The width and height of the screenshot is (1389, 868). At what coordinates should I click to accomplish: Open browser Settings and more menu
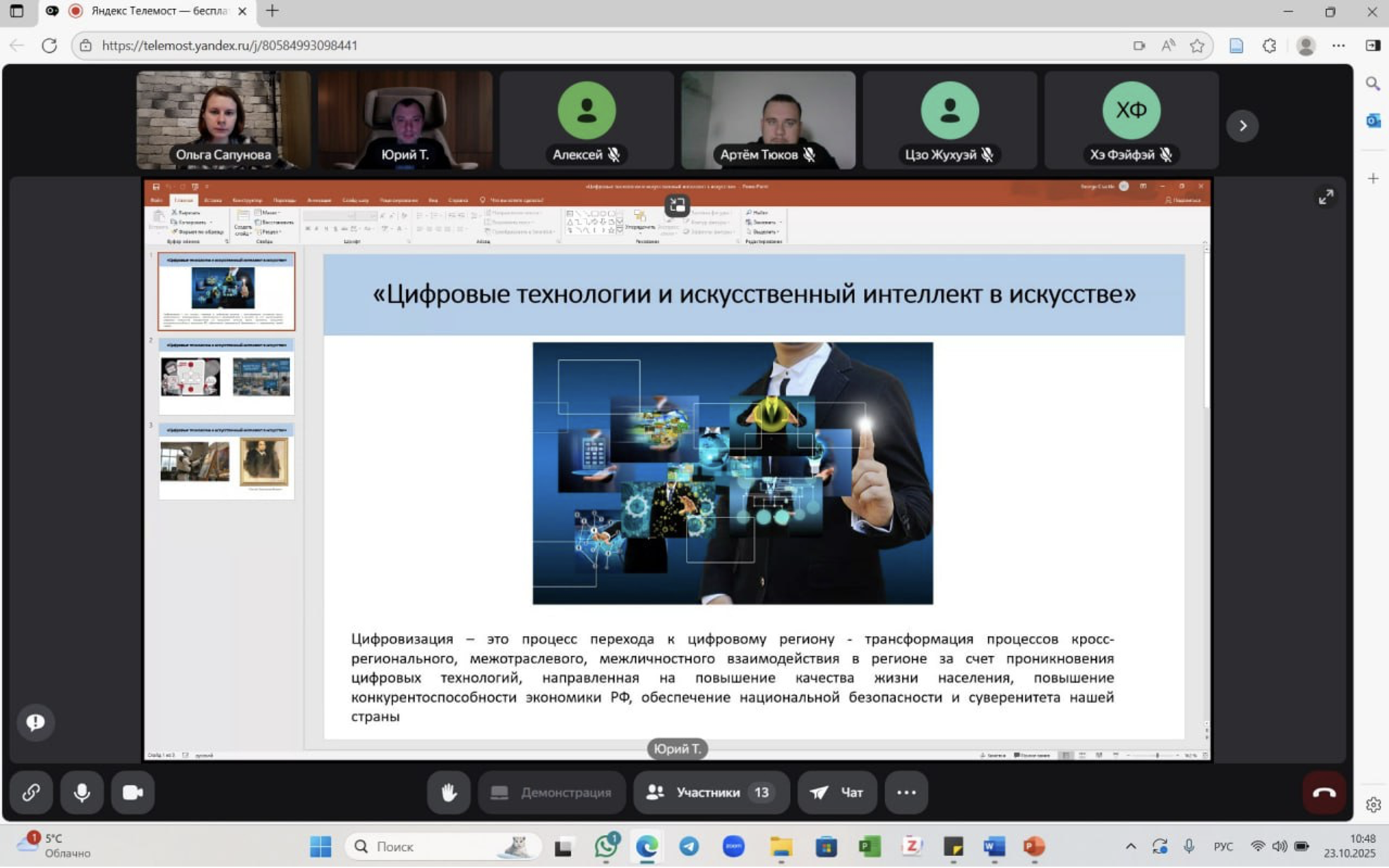(1338, 46)
